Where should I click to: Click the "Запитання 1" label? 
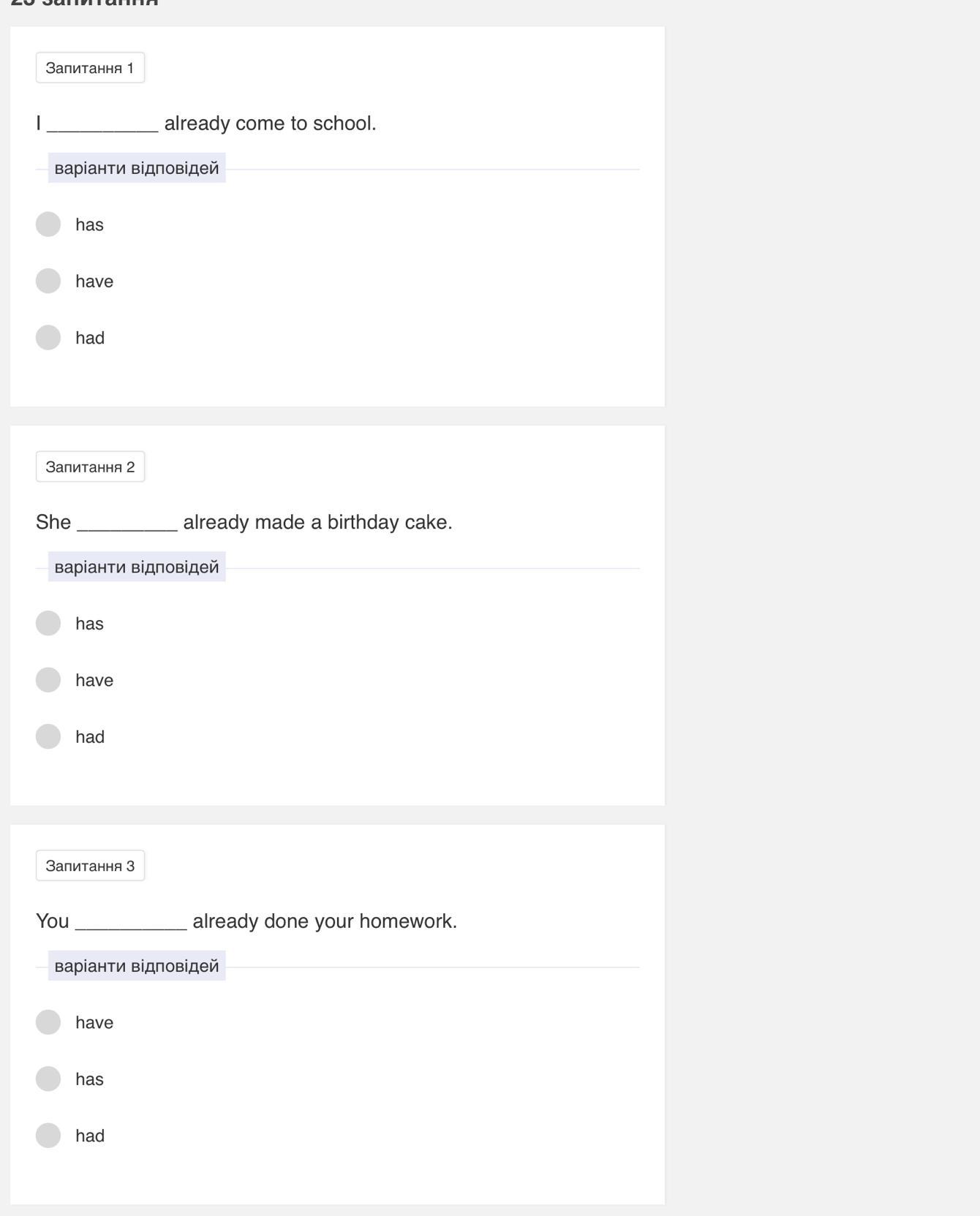(x=90, y=68)
